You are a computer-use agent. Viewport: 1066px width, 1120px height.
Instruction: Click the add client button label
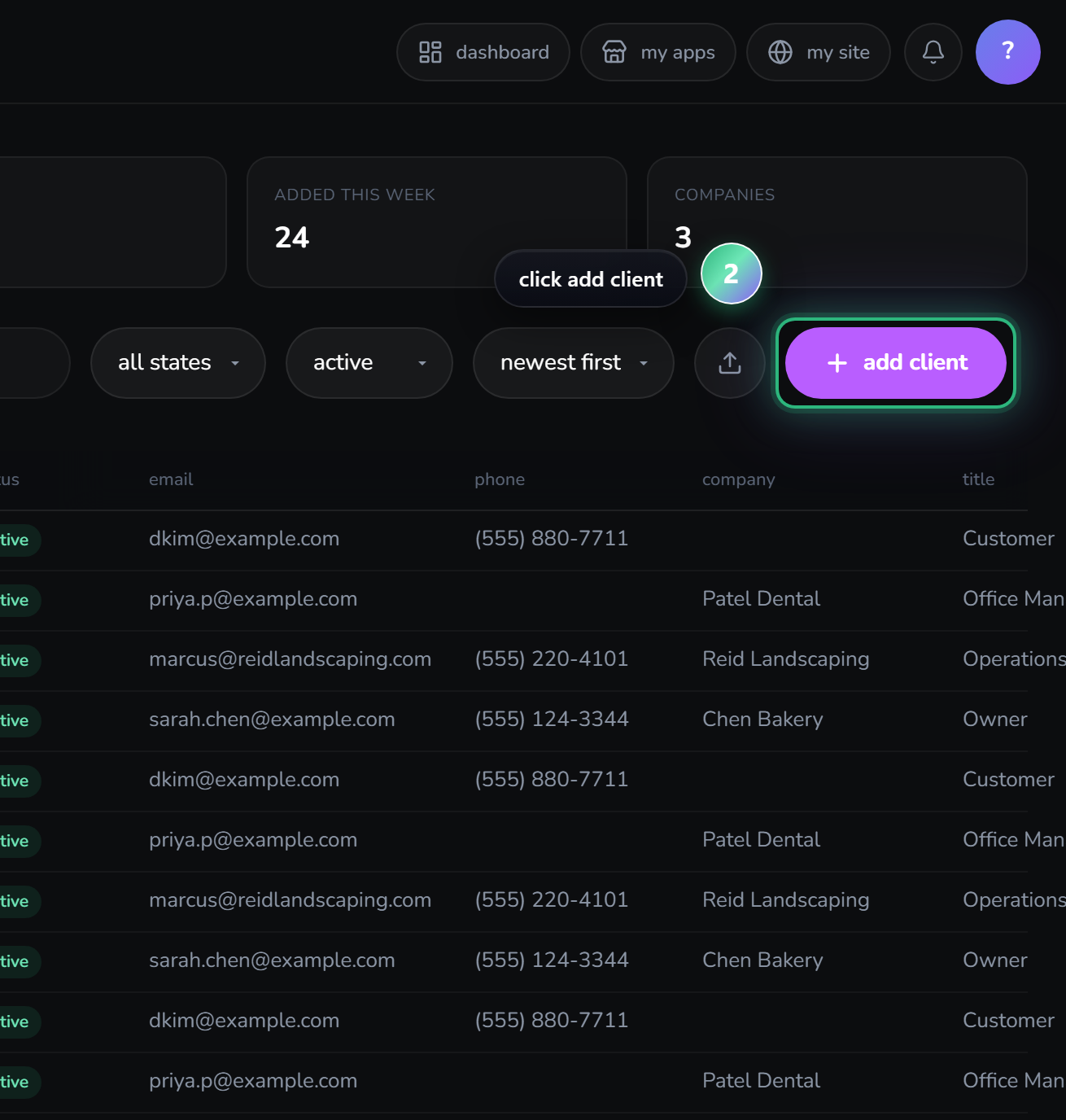(x=915, y=362)
